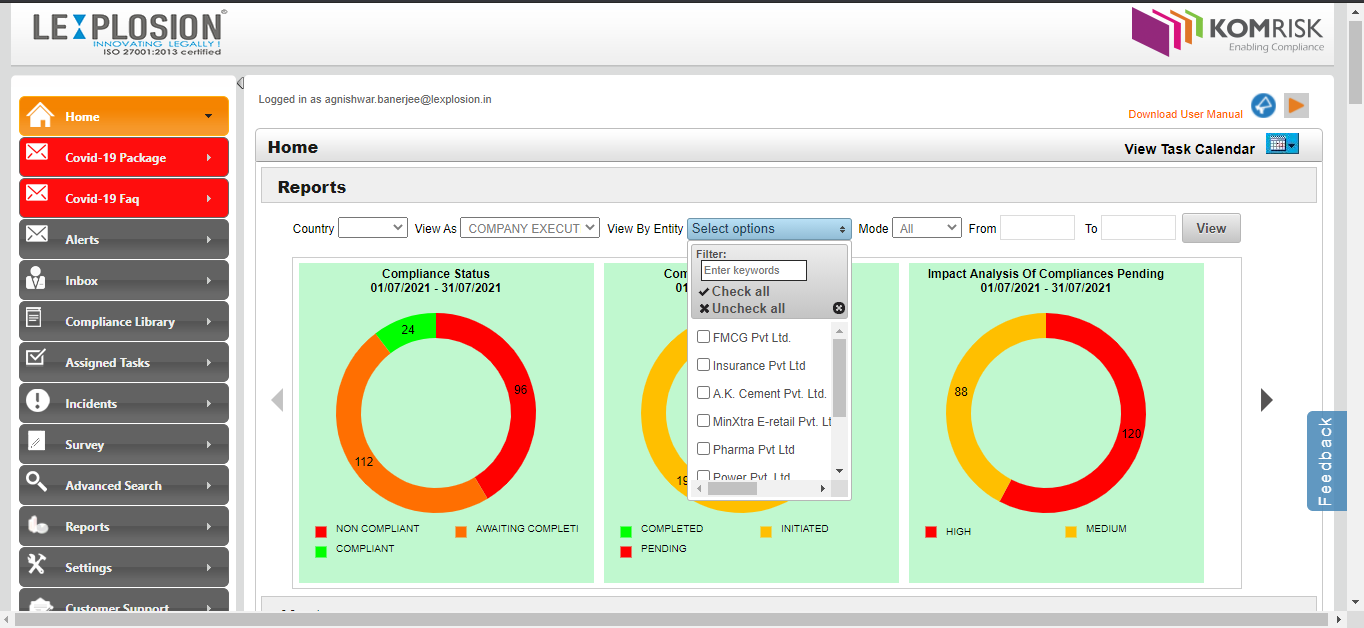Screen dimensions: 1364x628
Task: Click the Alerts envelope icon
Action: tap(38, 235)
